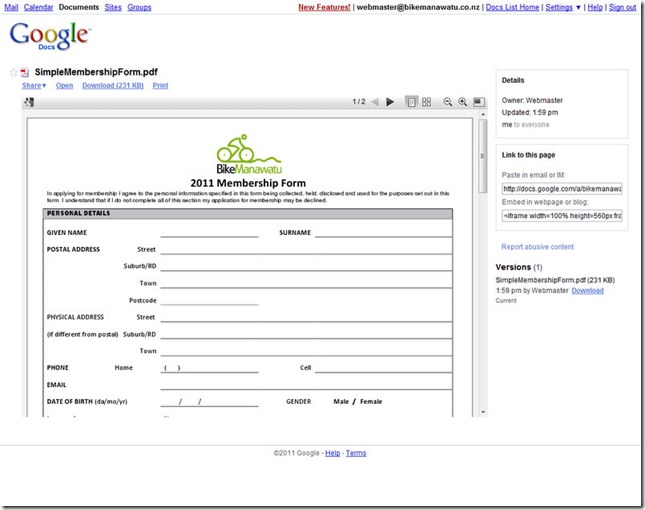
Task: Click the PDF file icon beside title
Action: pos(26,72)
